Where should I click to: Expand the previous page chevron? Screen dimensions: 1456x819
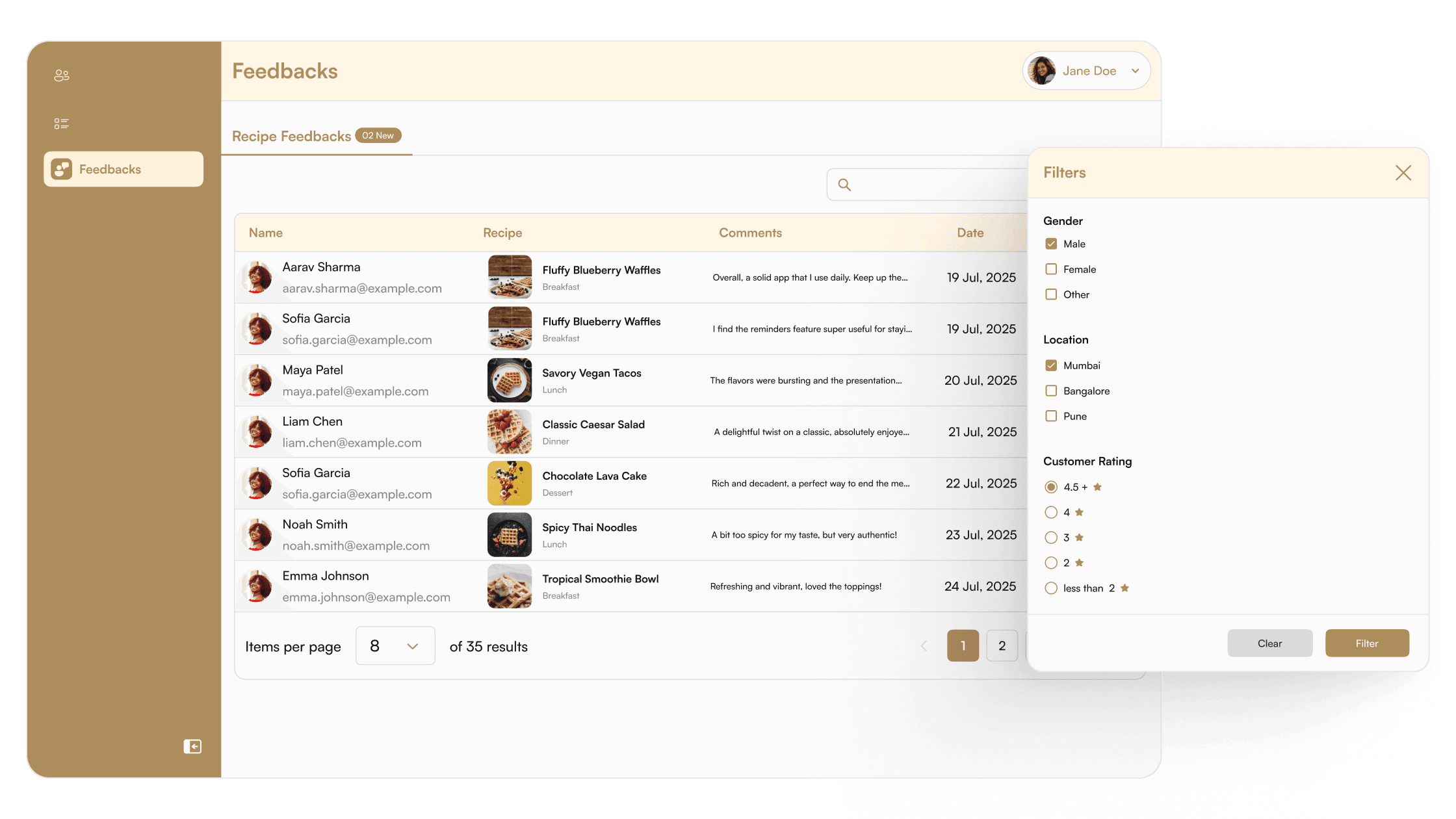(x=924, y=645)
